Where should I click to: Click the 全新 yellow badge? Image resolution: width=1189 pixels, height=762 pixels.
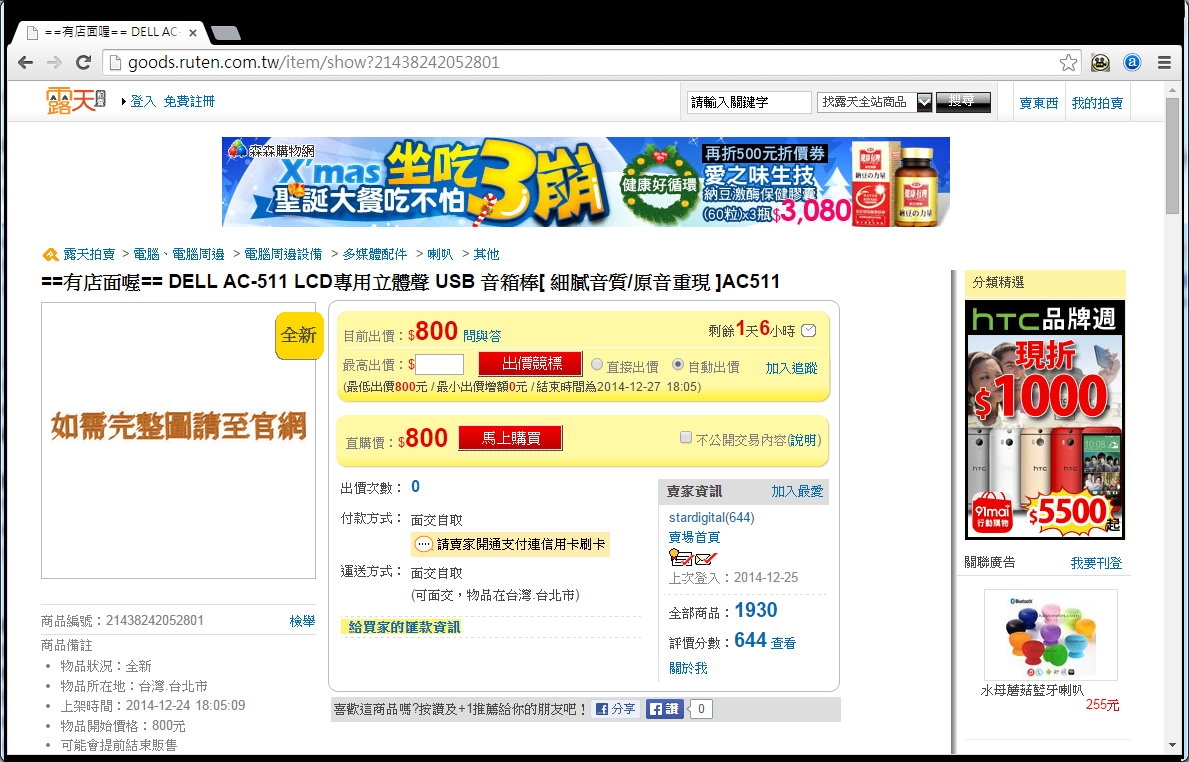(x=299, y=335)
